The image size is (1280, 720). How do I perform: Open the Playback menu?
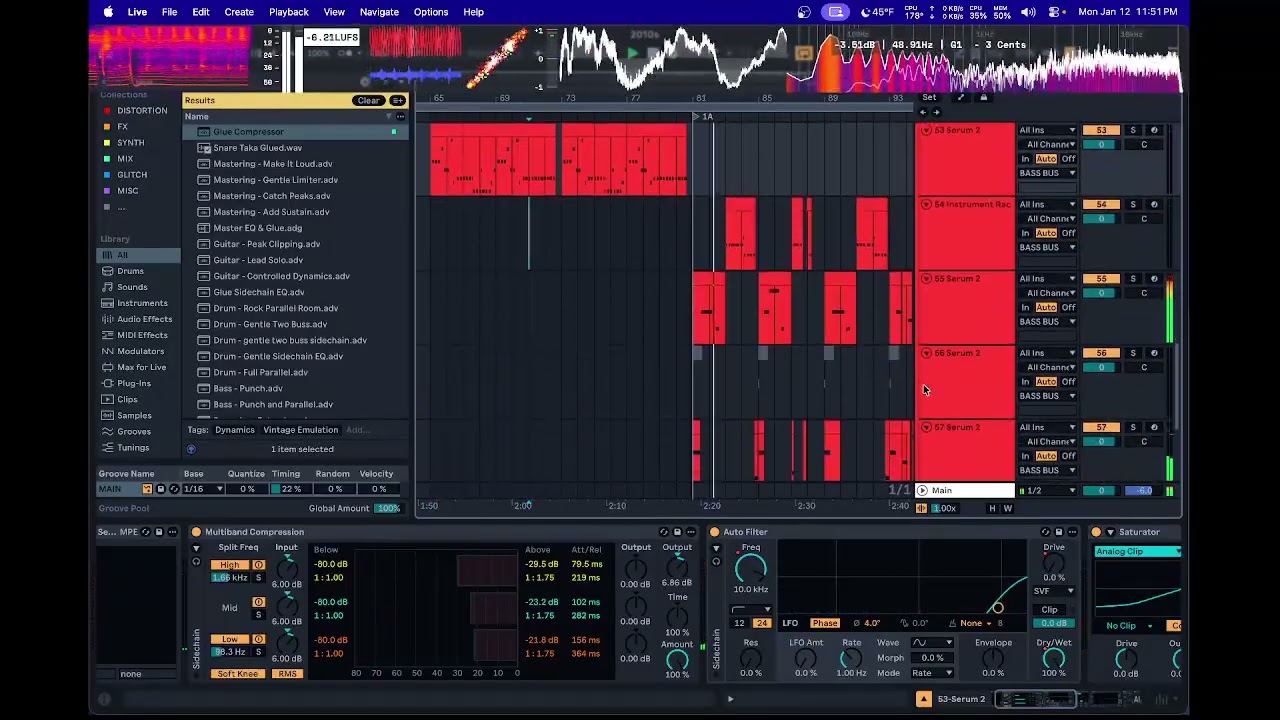(289, 12)
